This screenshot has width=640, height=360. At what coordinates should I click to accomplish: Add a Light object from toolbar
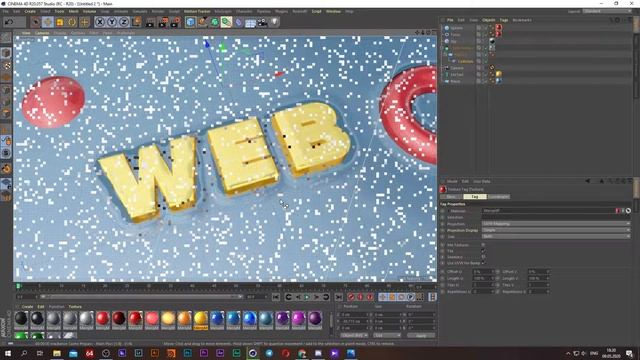[x=274, y=22]
